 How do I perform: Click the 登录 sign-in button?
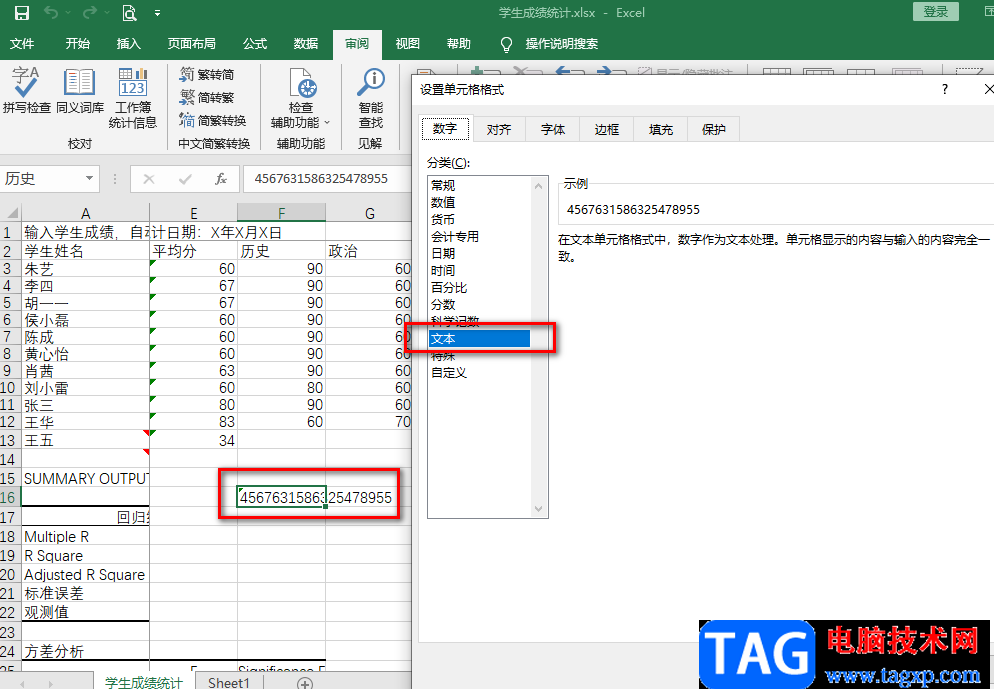pos(936,11)
